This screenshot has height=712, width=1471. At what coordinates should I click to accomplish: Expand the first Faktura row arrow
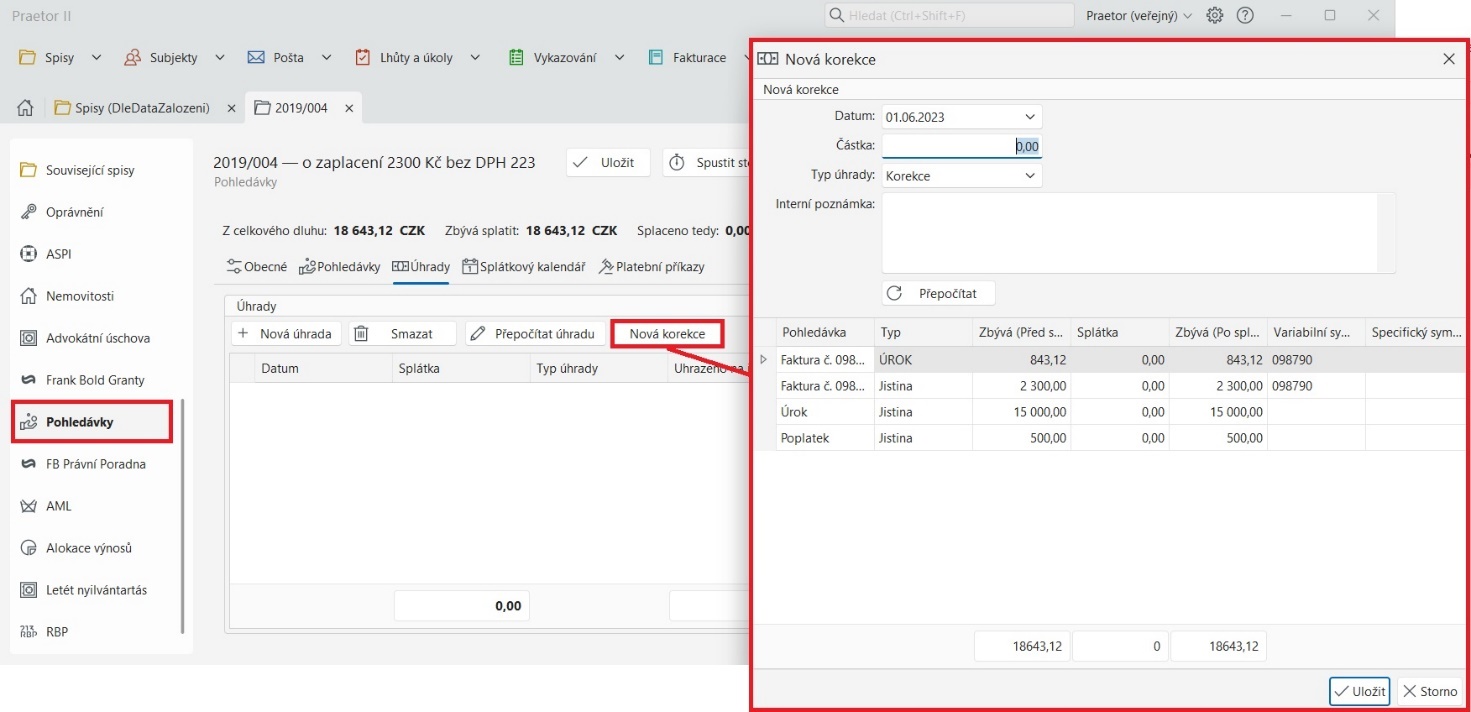coord(764,360)
